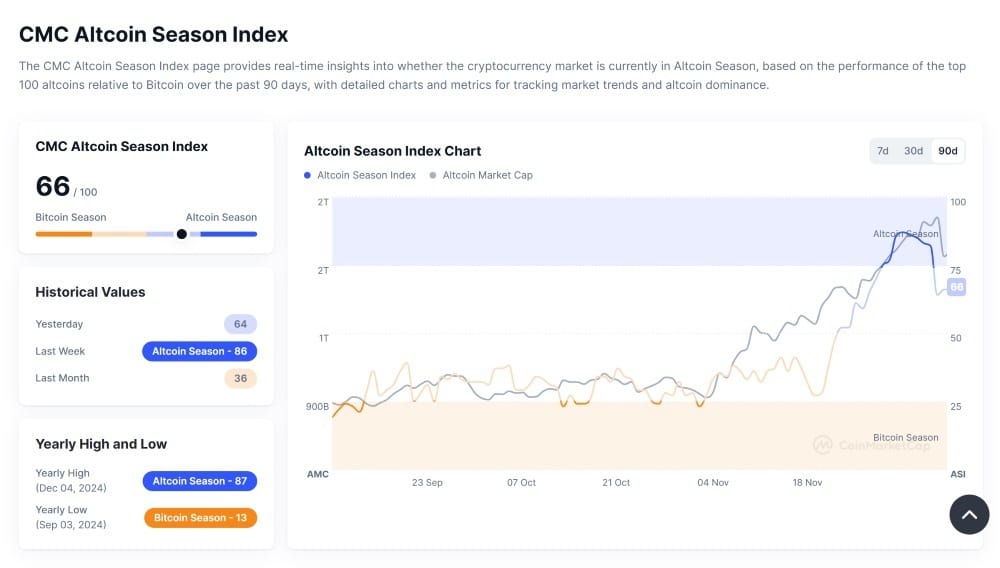
Task: Click the Bitcoin Season - 13 yearly low badge
Action: [200, 518]
